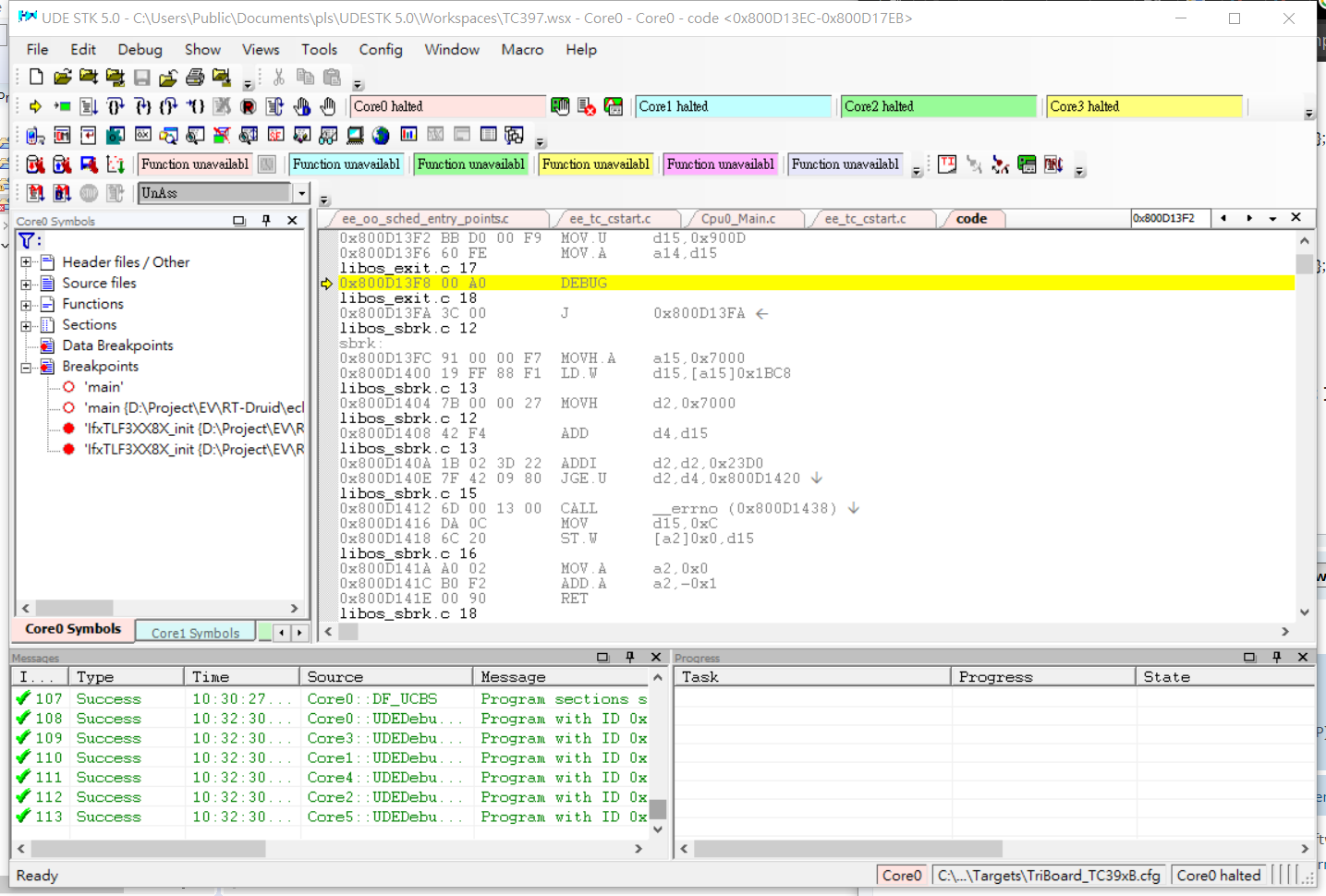Open the editor tab list dropdown arrow
1326x896 pixels.
[x=1272, y=218]
